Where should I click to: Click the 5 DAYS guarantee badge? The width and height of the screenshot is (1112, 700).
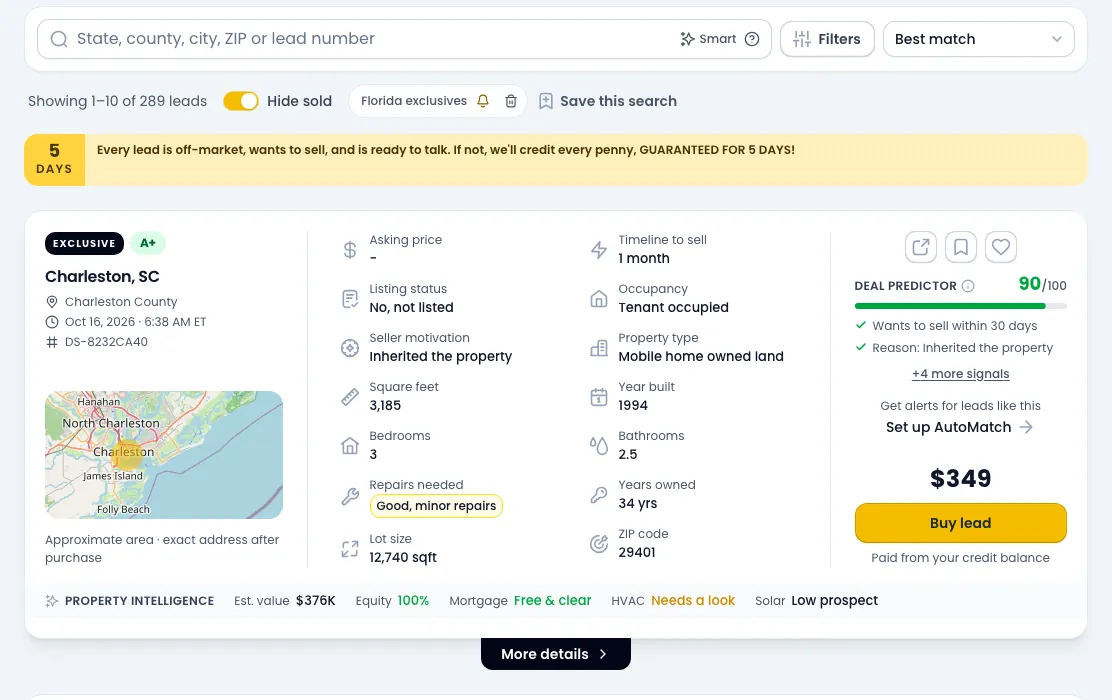tap(55, 160)
